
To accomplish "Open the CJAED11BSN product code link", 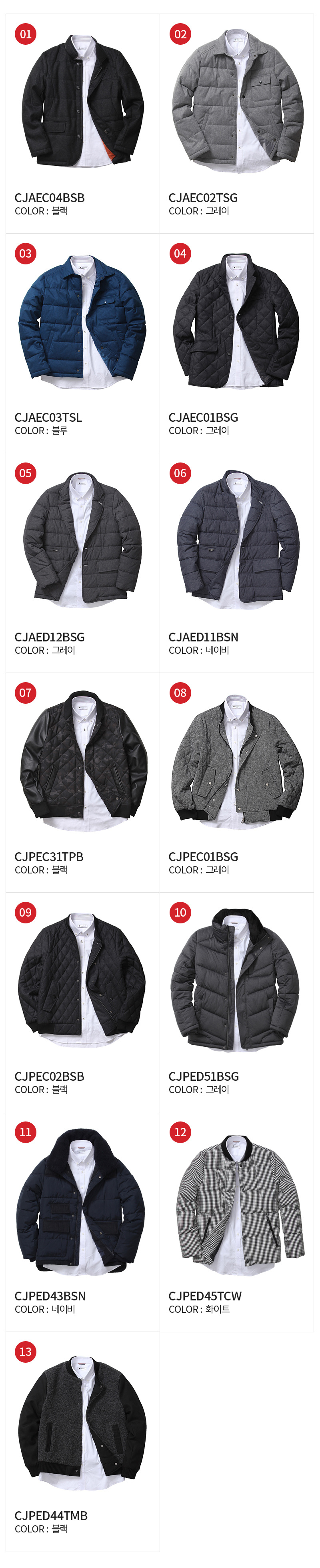I will [203, 637].
